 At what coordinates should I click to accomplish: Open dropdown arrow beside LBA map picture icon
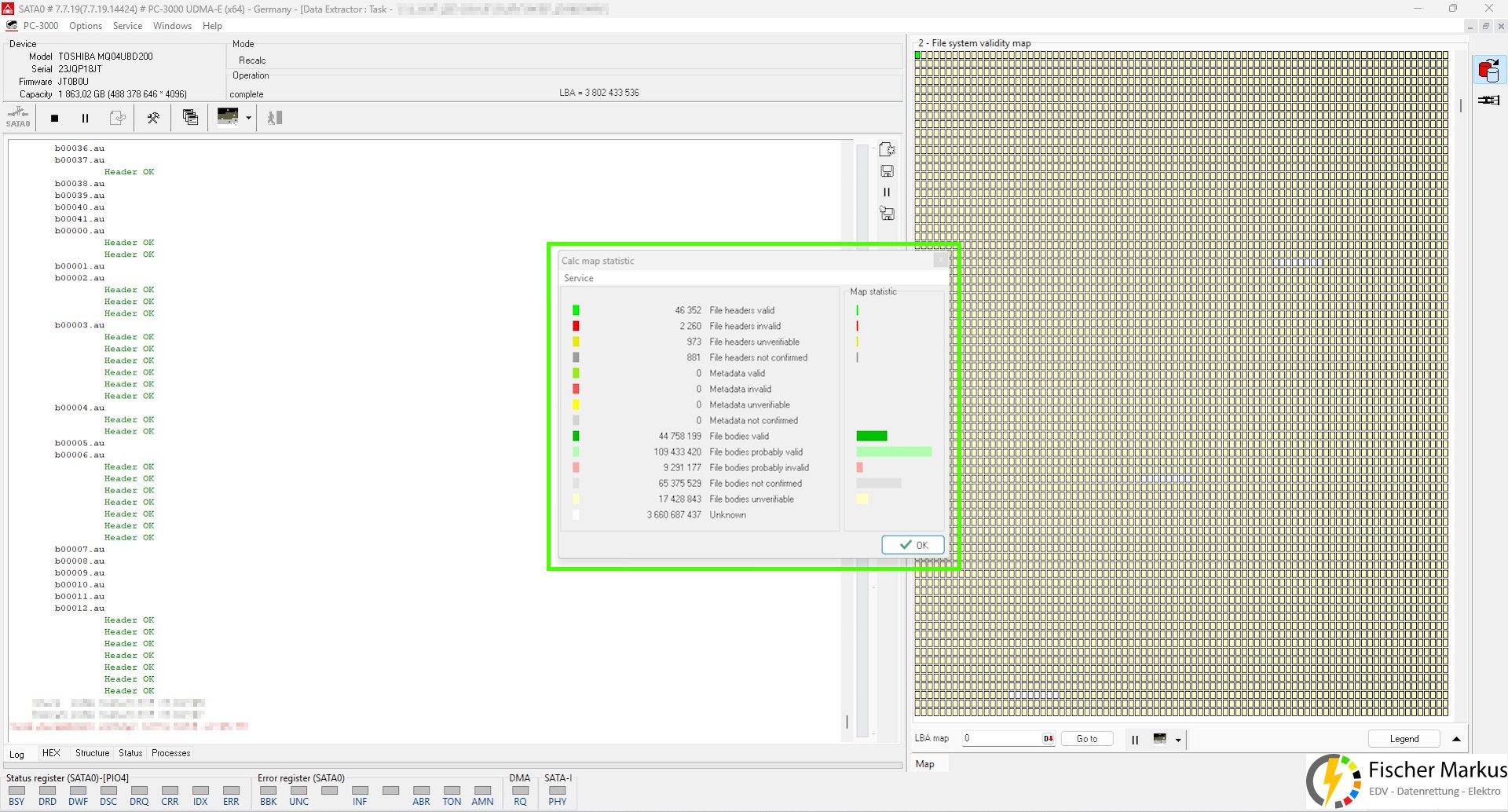1177,740
